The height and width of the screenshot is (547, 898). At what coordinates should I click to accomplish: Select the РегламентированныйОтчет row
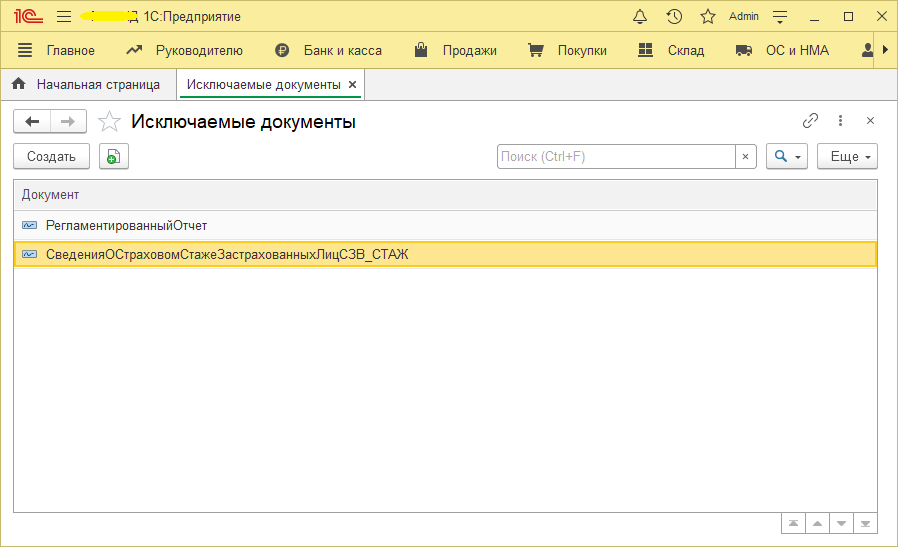446,226
